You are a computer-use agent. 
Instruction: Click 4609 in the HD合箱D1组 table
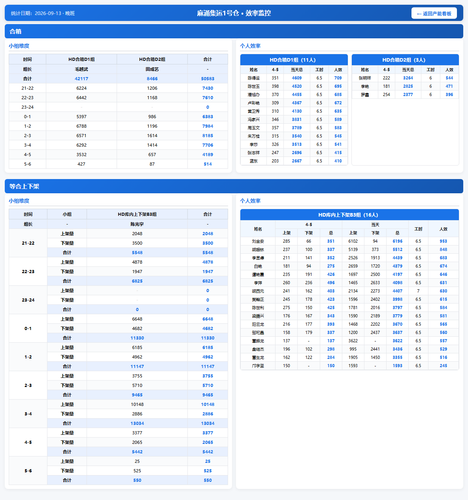coord(297,78)
